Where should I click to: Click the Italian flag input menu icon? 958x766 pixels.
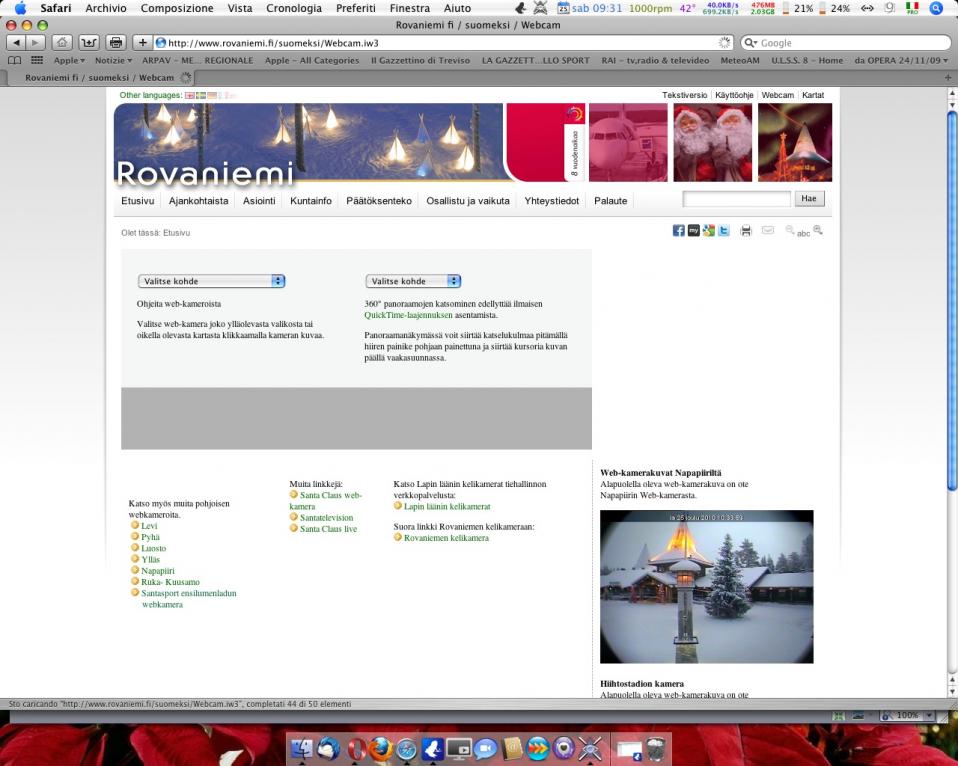(912, 8)
